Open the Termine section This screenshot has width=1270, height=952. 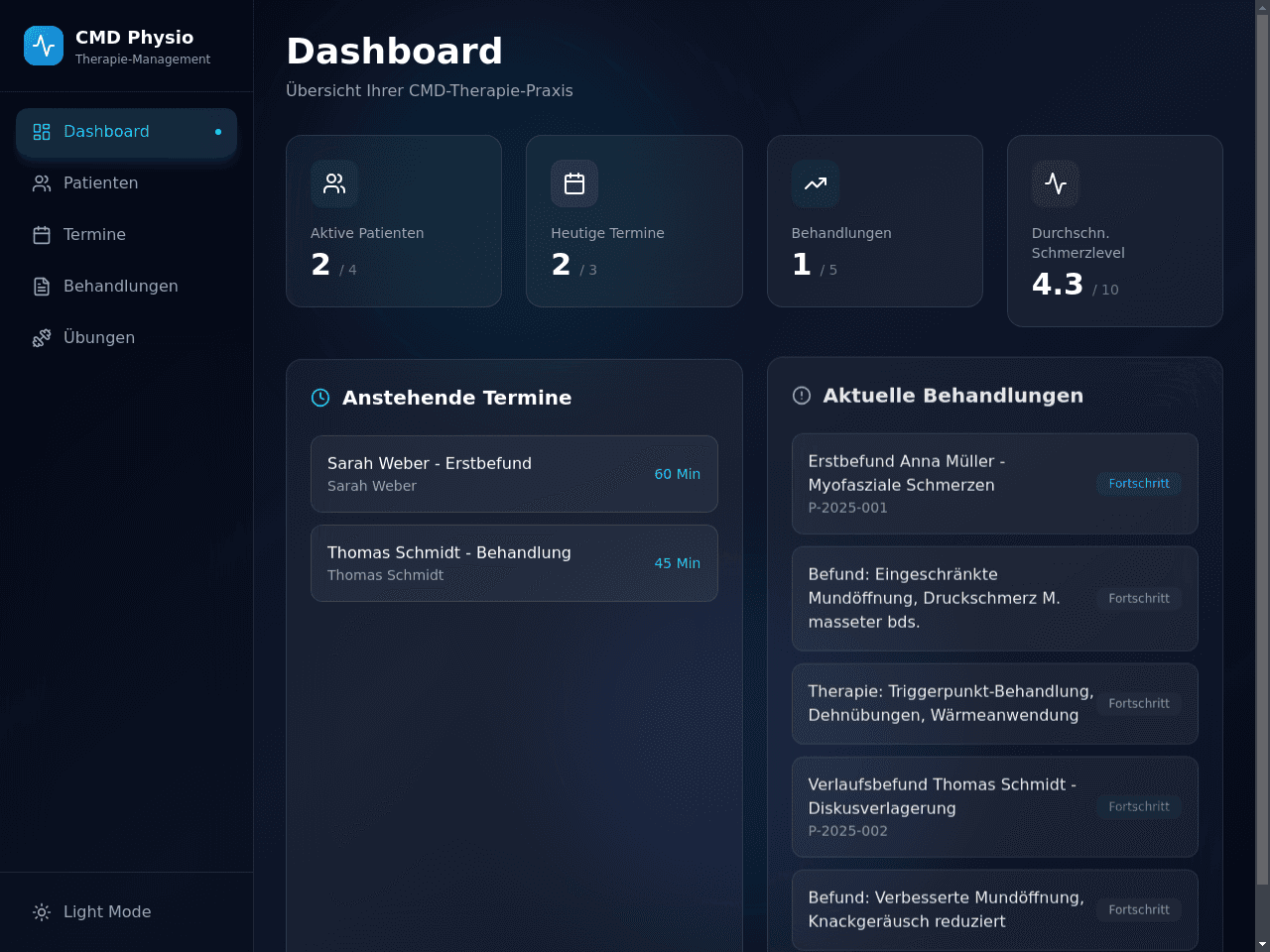(127, 235)
